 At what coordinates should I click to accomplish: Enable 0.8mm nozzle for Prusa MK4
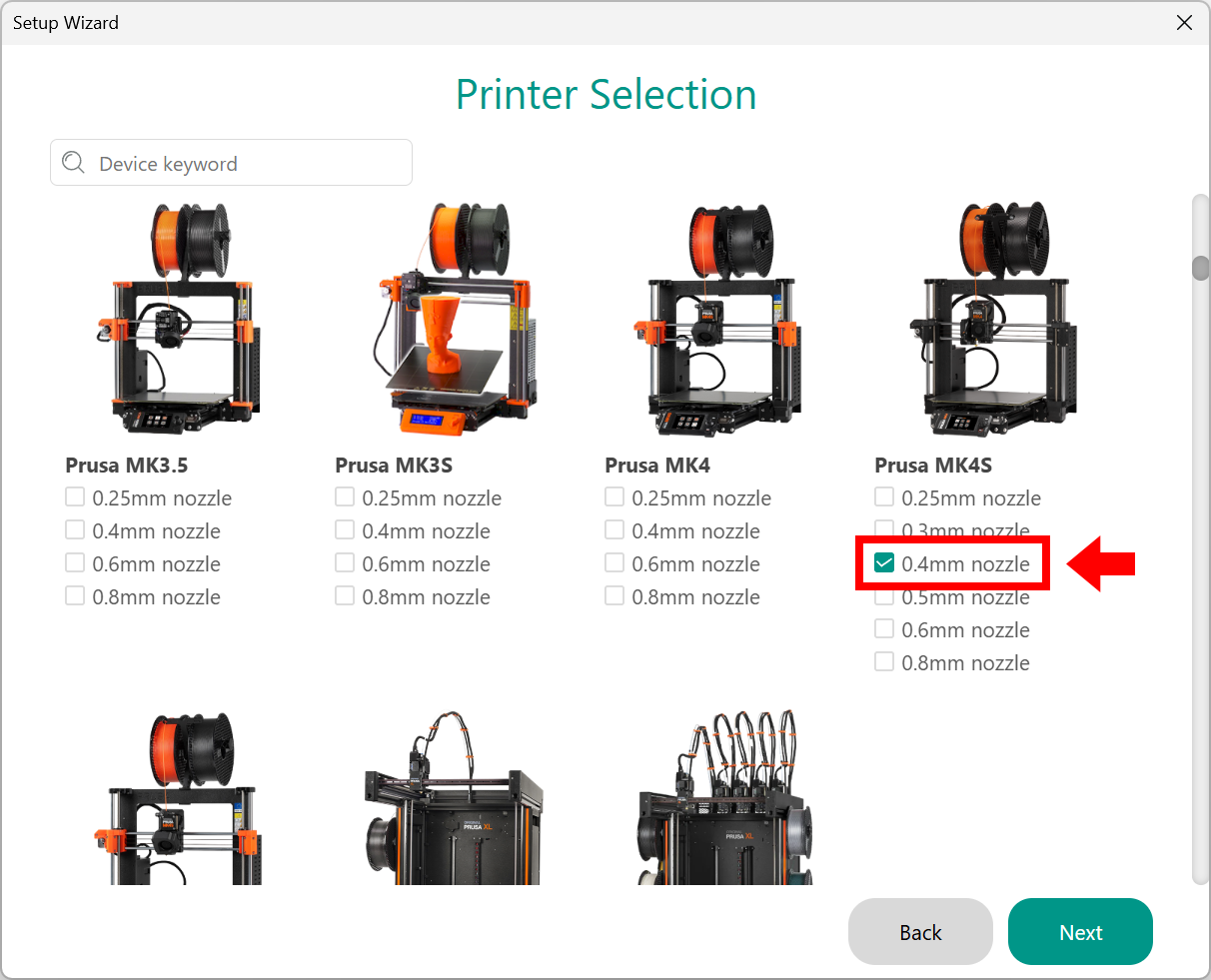tap(614, 596)
